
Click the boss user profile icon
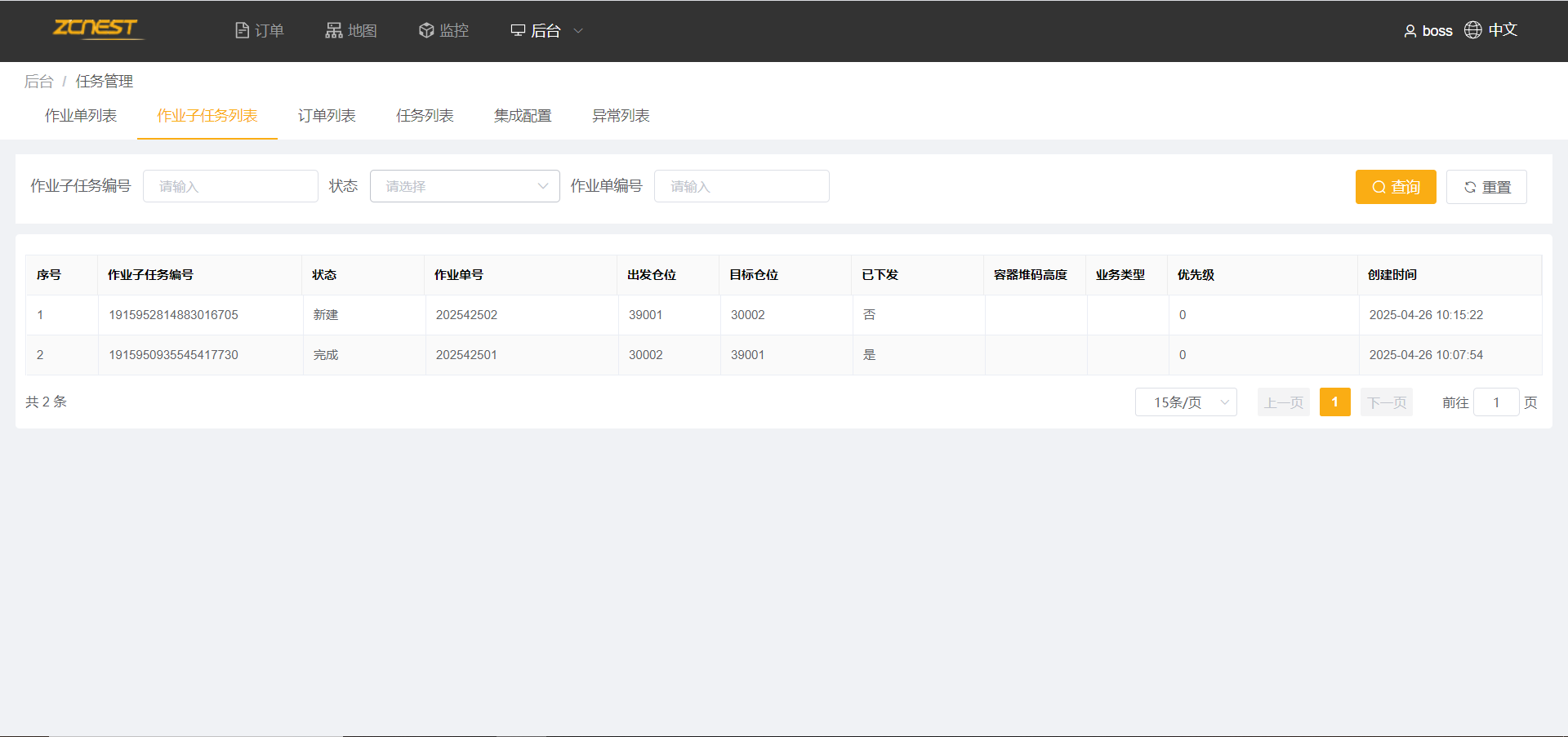(x=1410, y=31)
